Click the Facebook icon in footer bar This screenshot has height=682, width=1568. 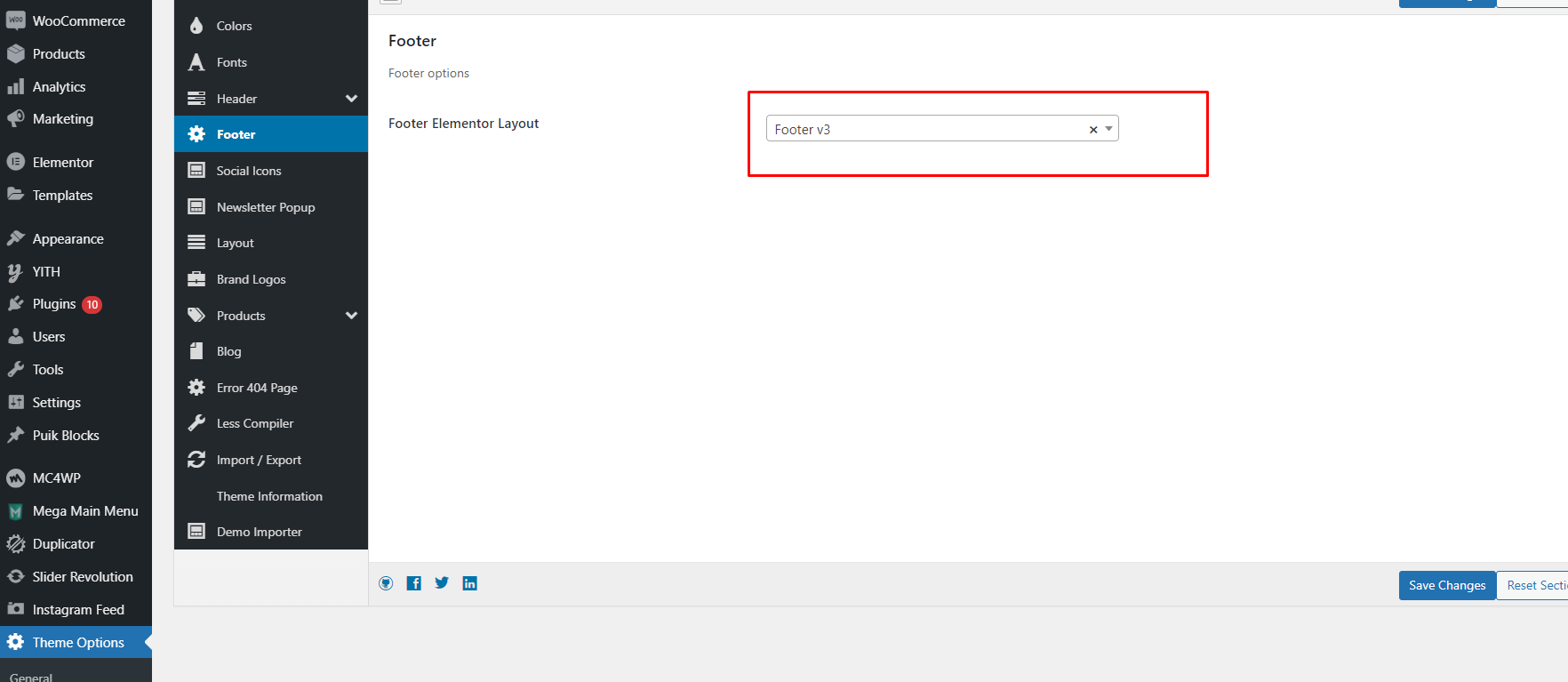point(414,583)
